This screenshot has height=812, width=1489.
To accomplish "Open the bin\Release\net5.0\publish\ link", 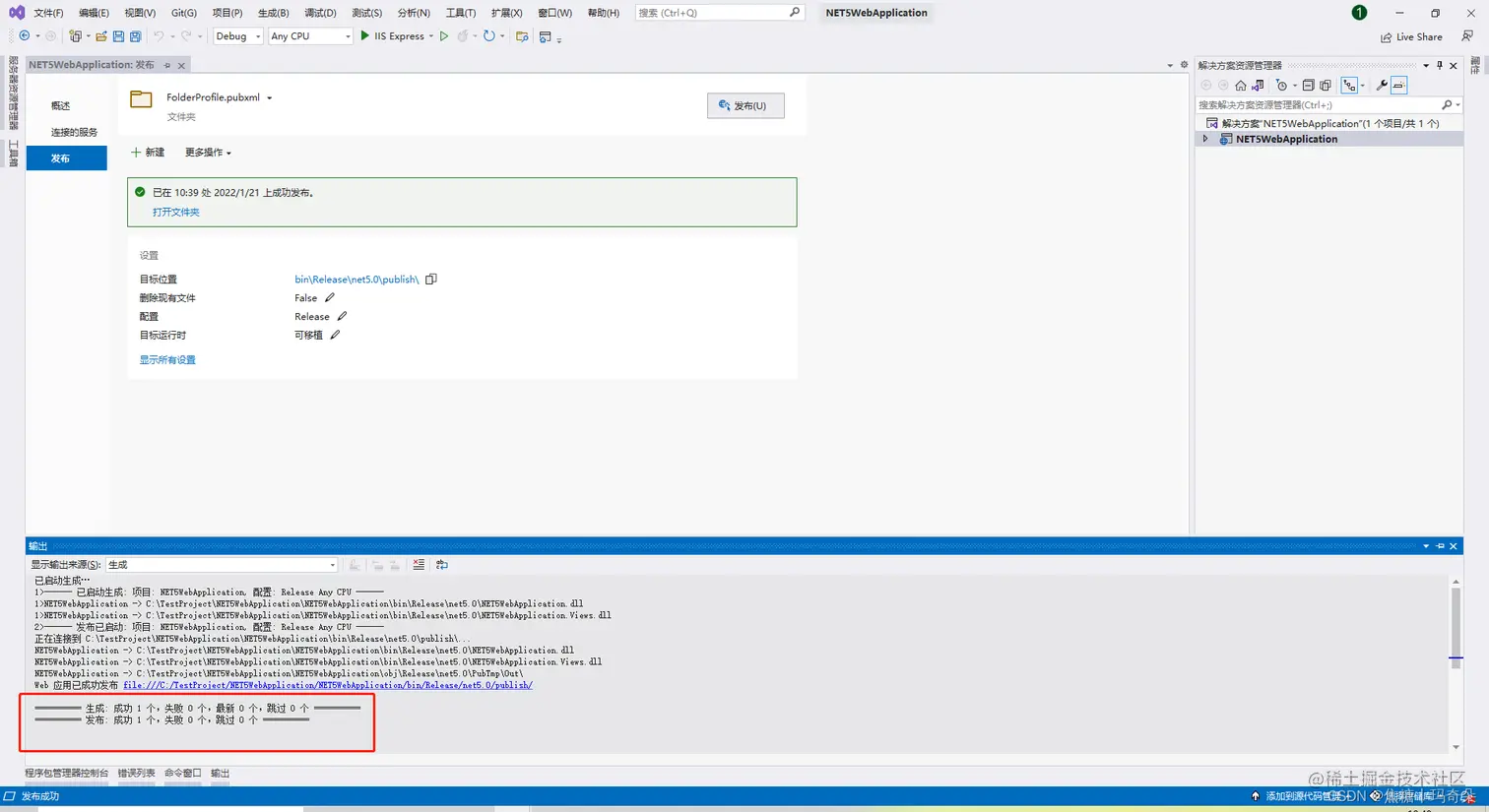I will (x=356, y=280).
